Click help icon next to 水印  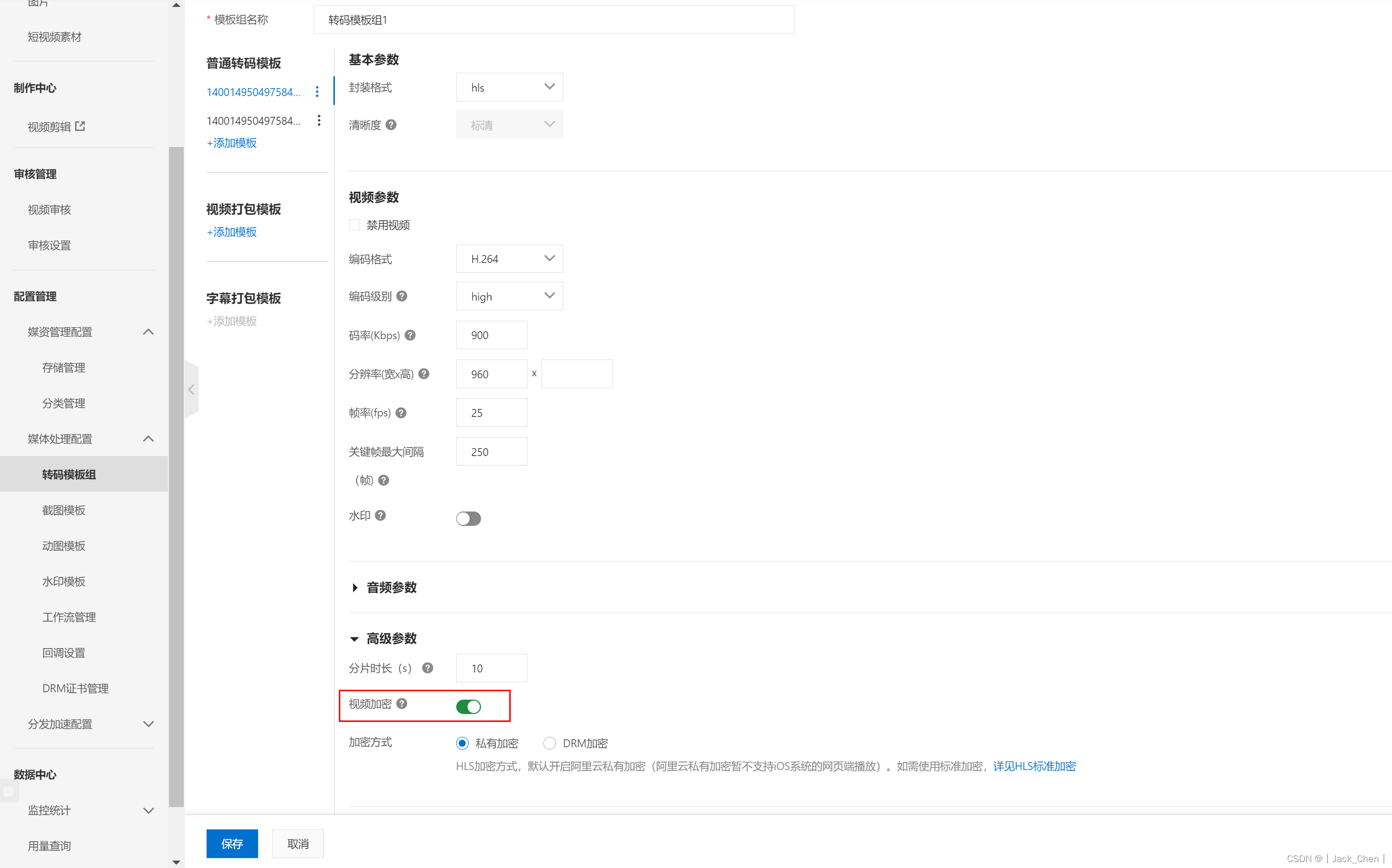coord(380,515)
